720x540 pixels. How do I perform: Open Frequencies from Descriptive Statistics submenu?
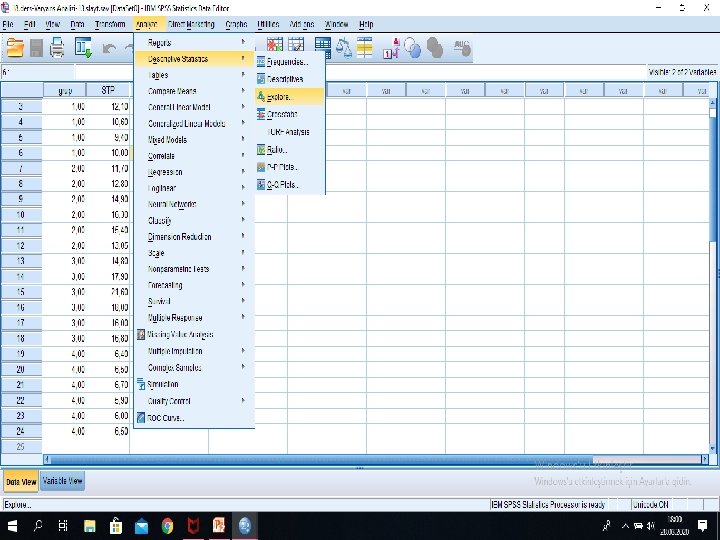tap(290, 62)
